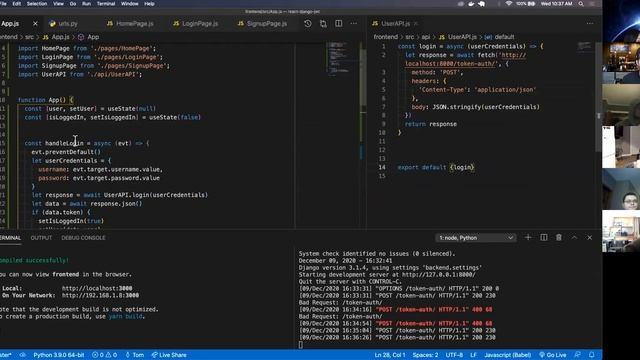
Task: Select the UserAPI.js tab in right editor
Action: 391,24
